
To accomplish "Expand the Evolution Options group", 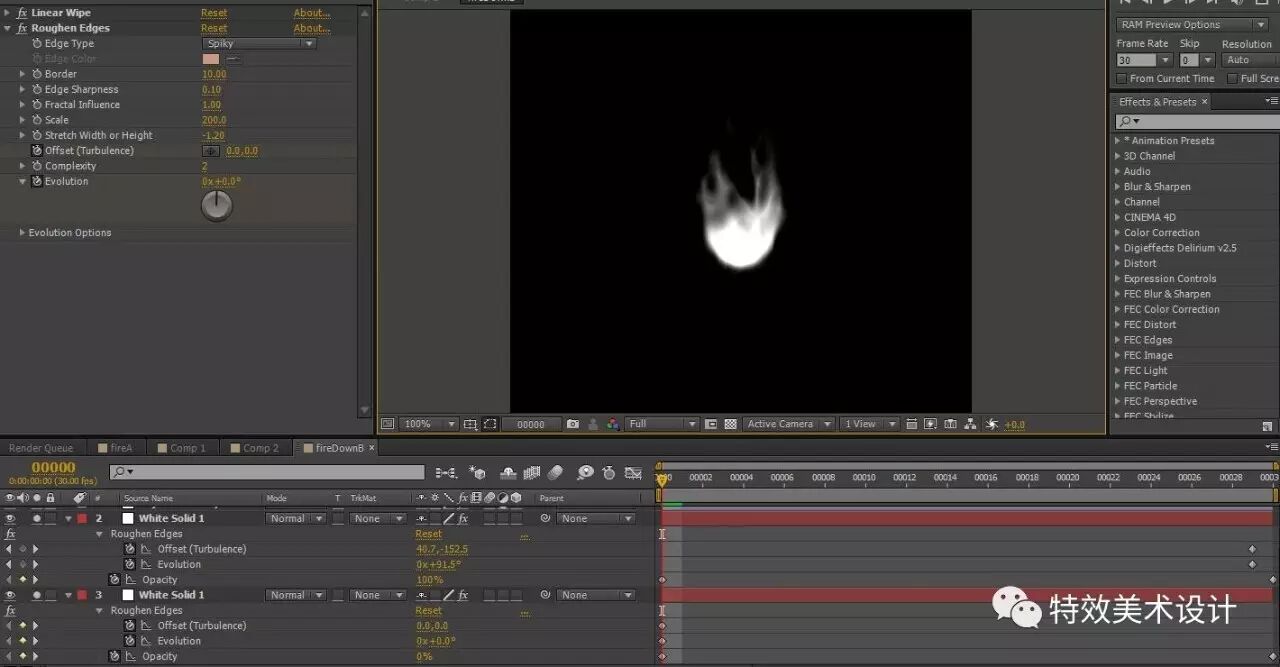I will [23, 232].
